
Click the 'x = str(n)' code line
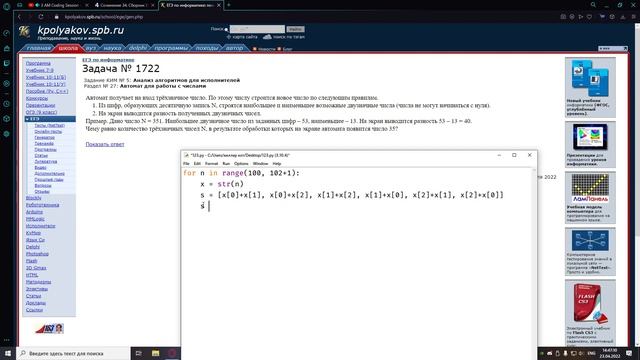(222, 184)
